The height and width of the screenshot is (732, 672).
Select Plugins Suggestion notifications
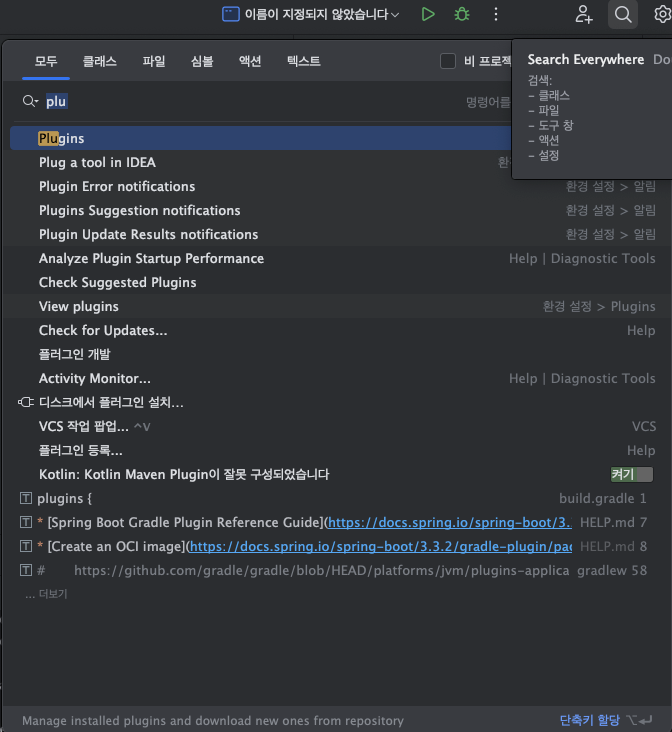[x=335, y=210]
